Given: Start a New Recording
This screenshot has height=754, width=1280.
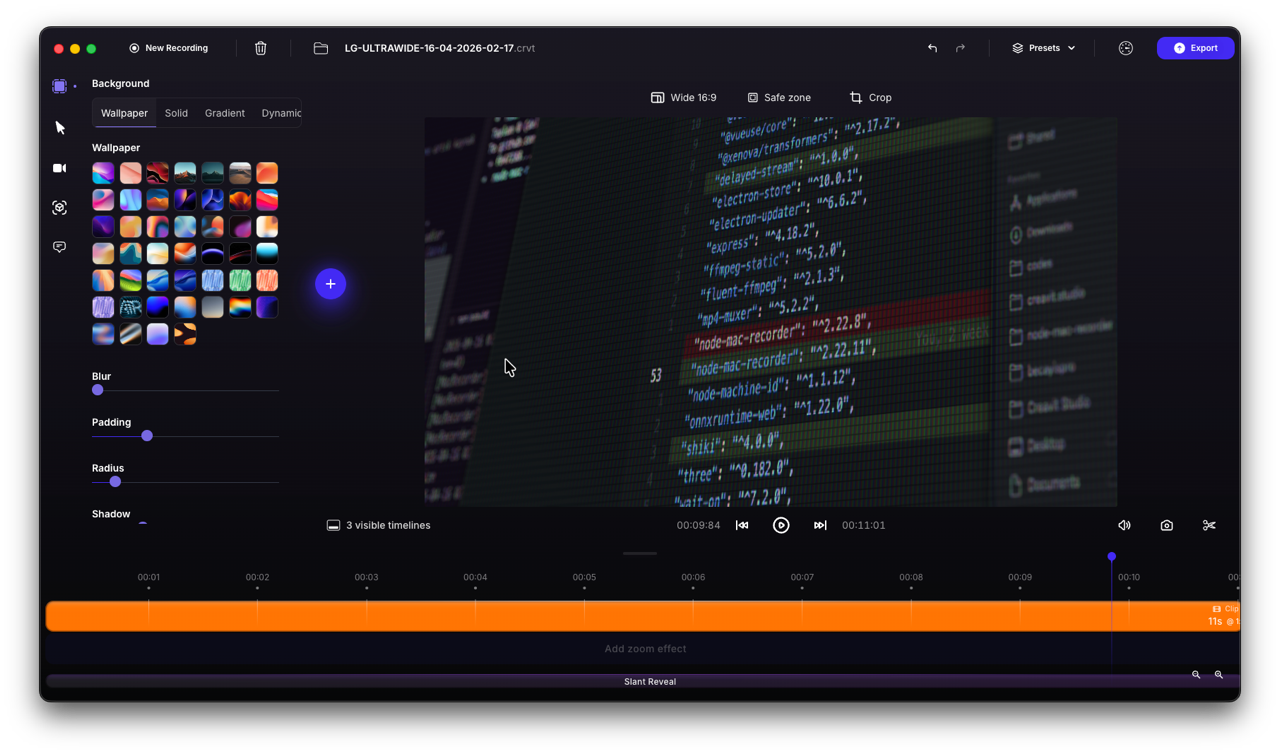Looking at the screenshot, I should 169,47.
